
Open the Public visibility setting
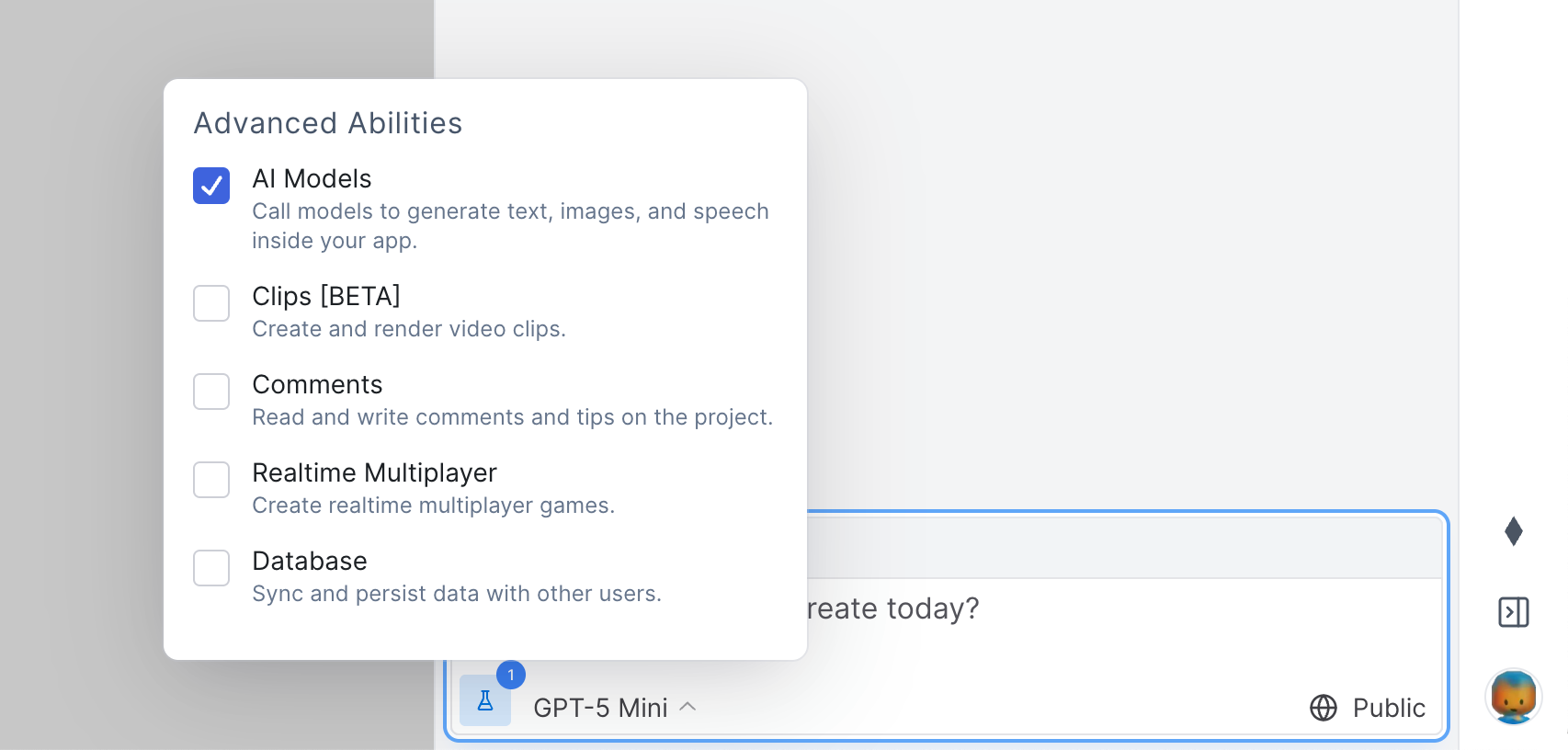pyautogui.click(x=1367, y=708)
